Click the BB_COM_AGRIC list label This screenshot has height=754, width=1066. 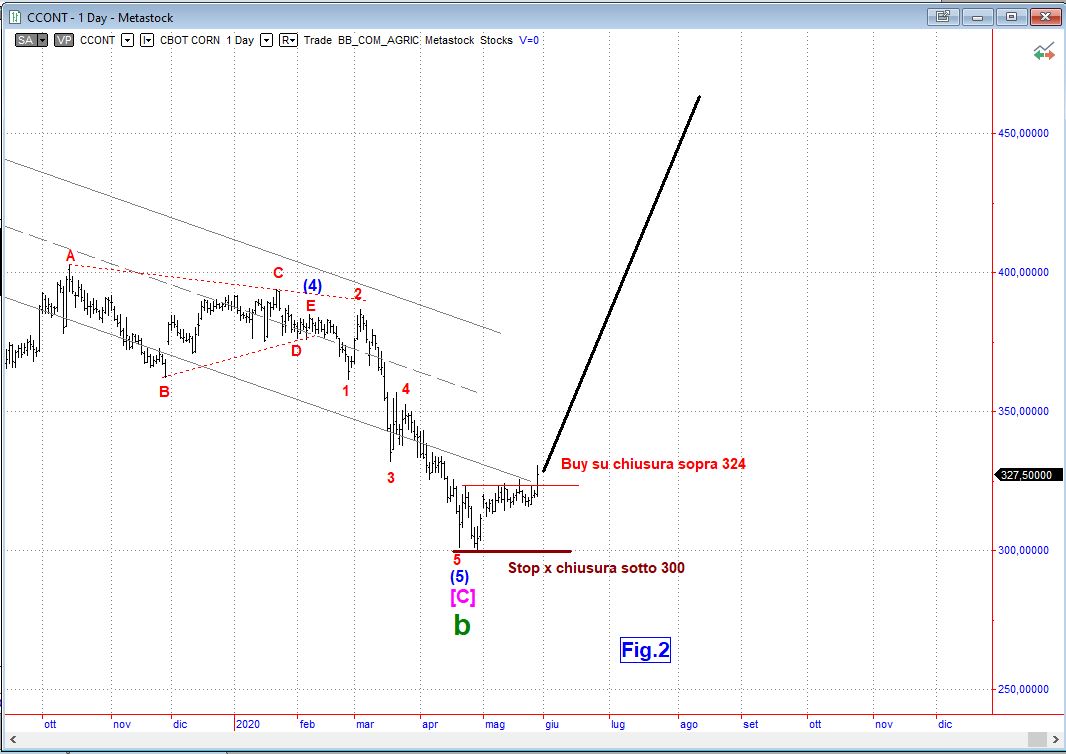(378, 40)
